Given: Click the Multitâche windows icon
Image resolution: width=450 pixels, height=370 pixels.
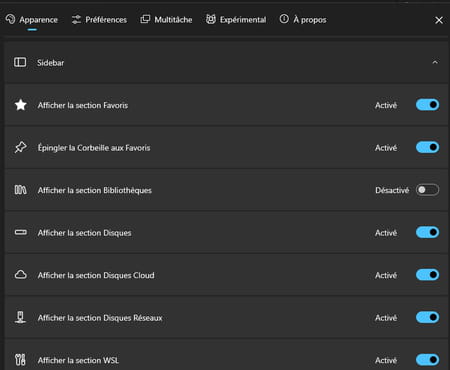Looking at the screenshot, I should click(145, 19).
